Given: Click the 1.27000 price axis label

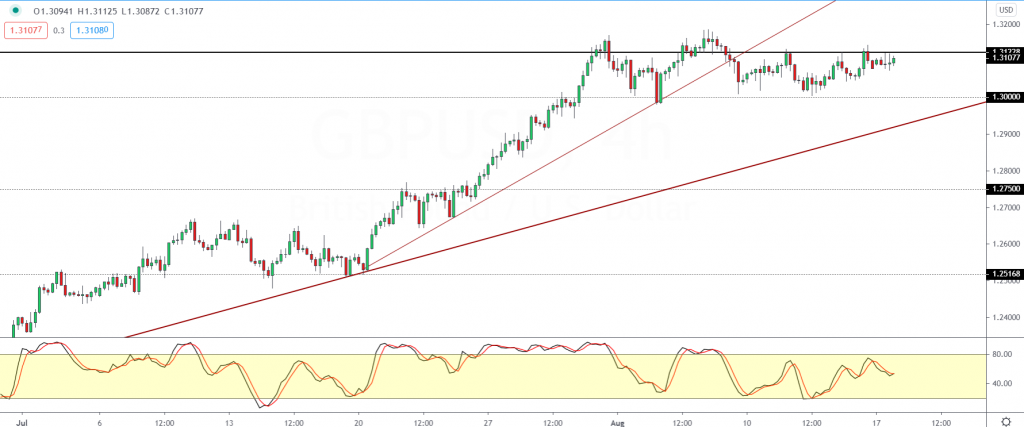Looking at the screenshot, I should [1006, 208].
